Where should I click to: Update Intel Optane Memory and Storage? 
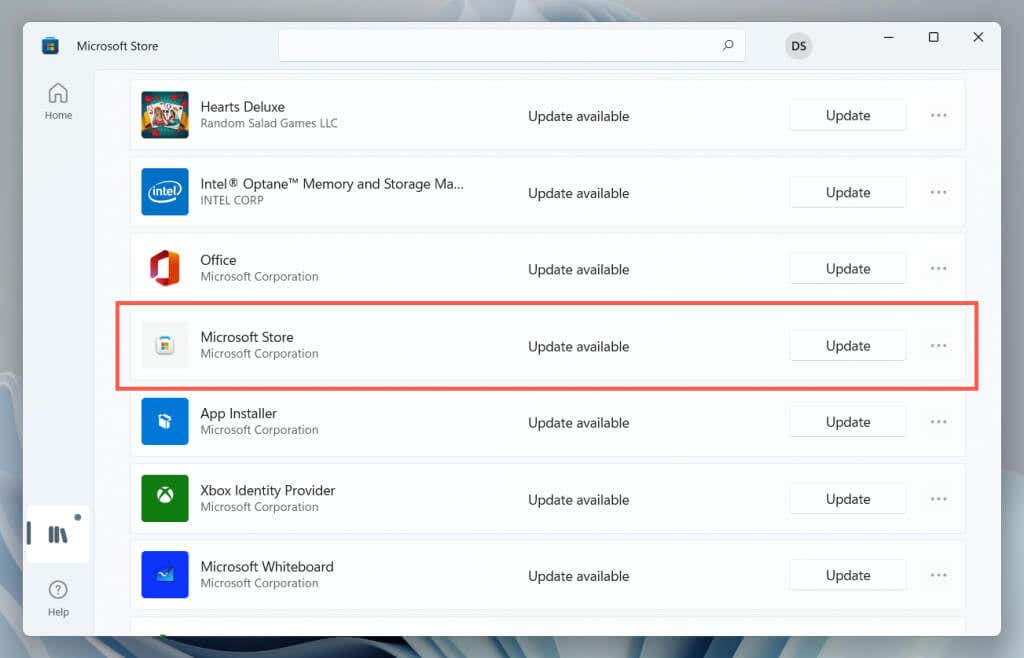[x=848, y=192]
